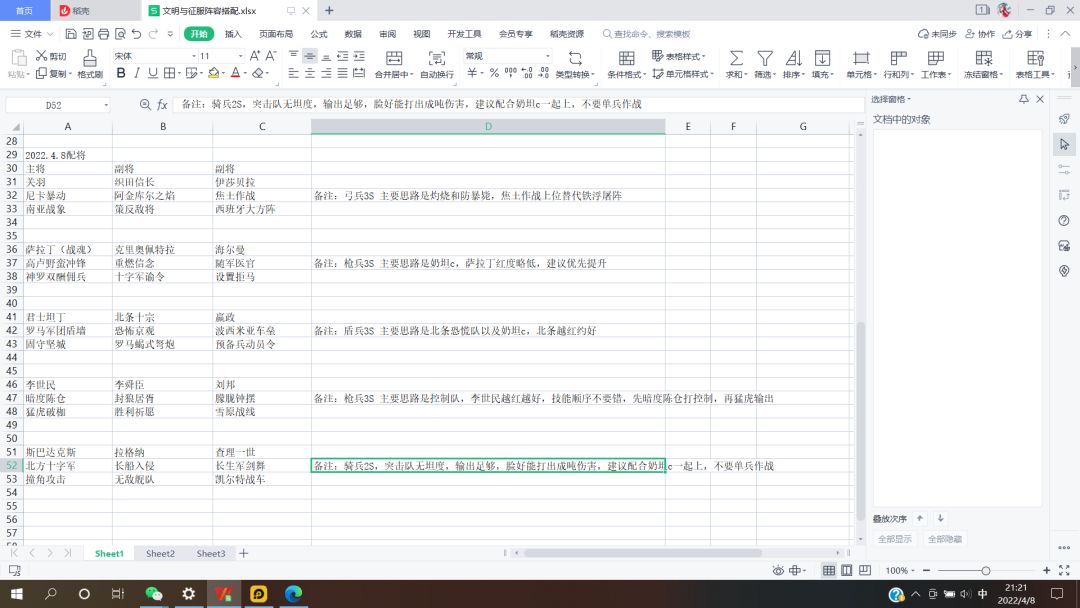Align text to the right
The height and width of the screenshot is (608, 1080).
(x=326, y=73)
